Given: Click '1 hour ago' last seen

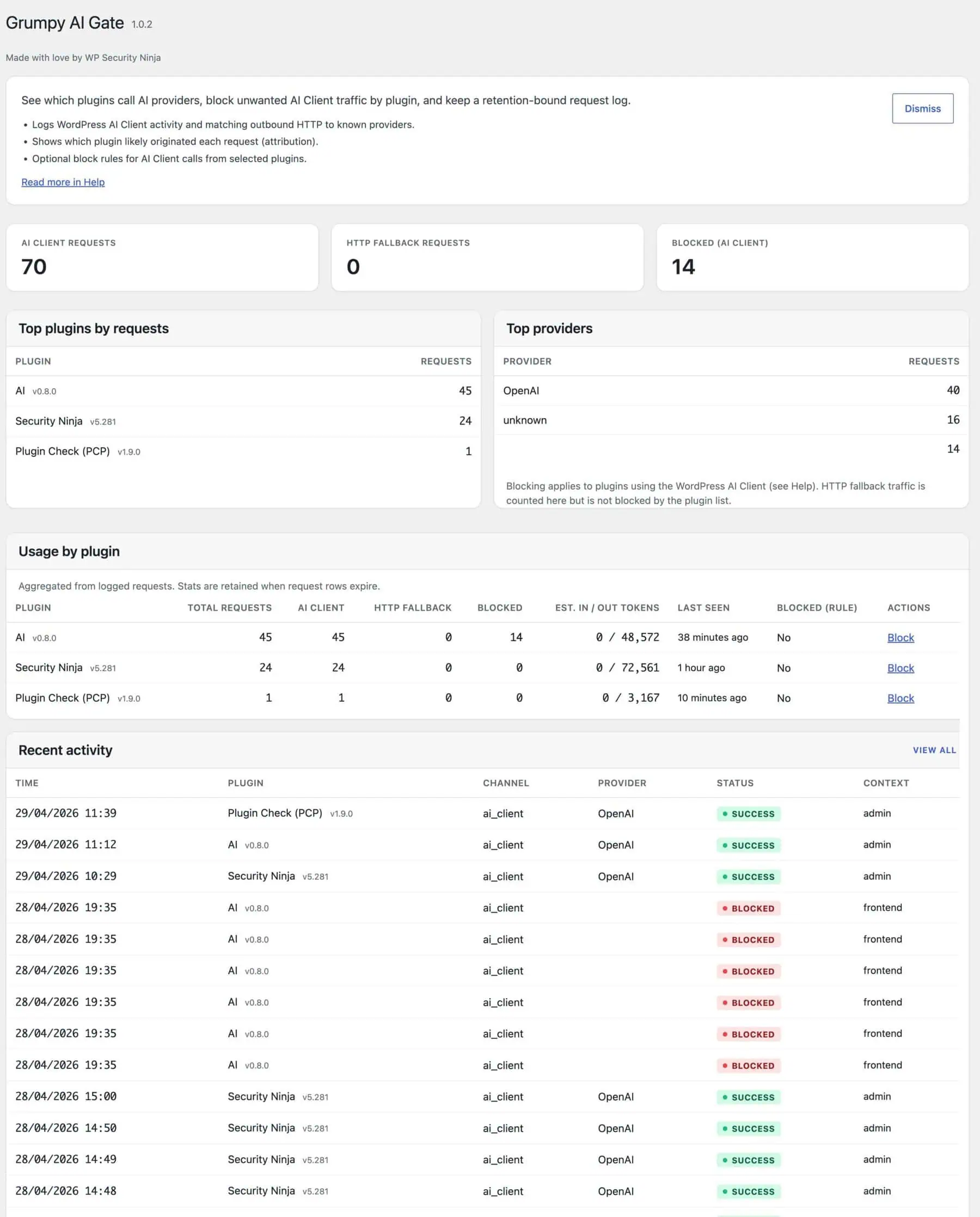Looking at the screenshot, I should click(701, 668).
